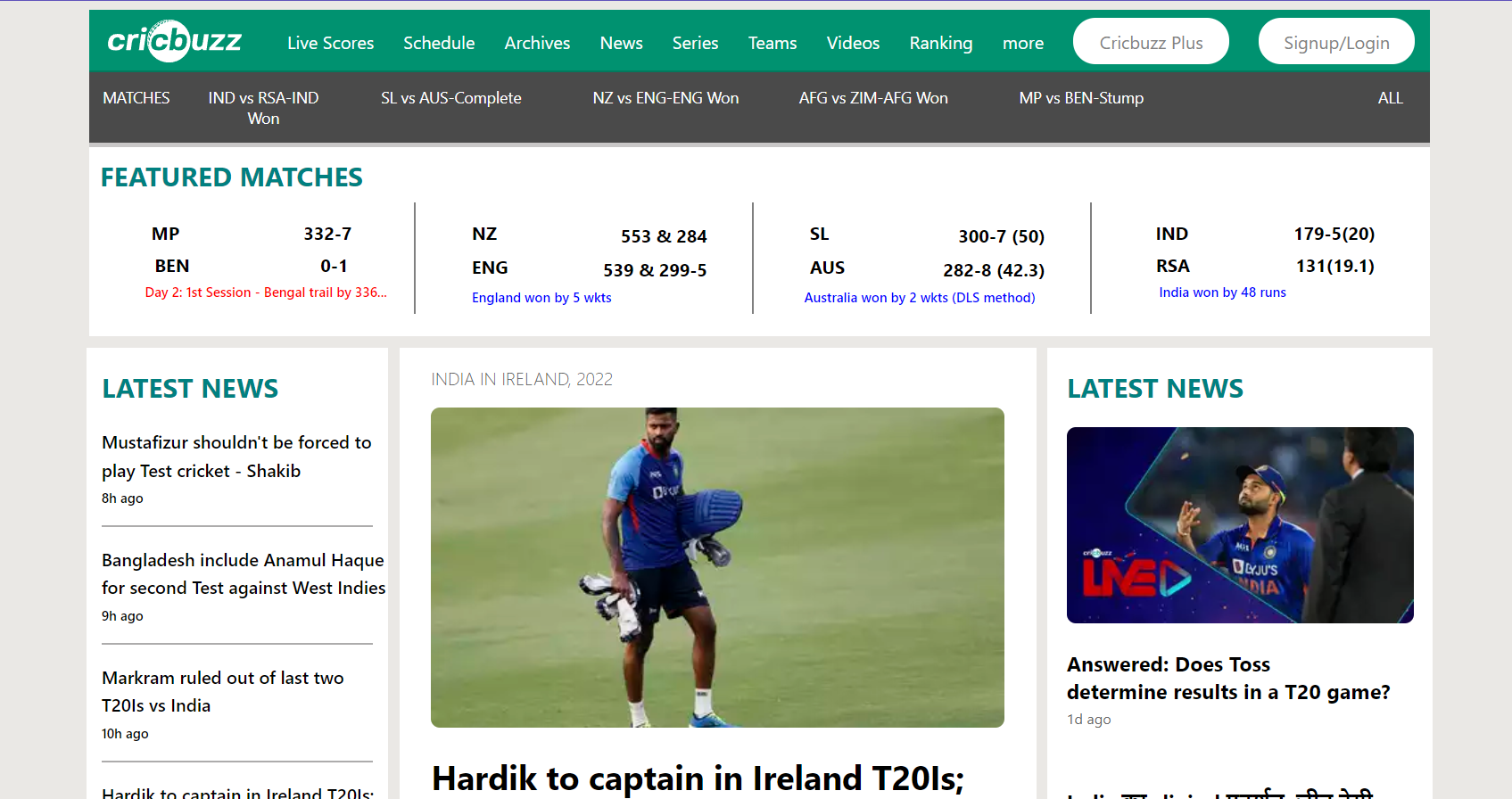Click the Cricbuzz logo
1512x799 pixels.
click(175, 41)
